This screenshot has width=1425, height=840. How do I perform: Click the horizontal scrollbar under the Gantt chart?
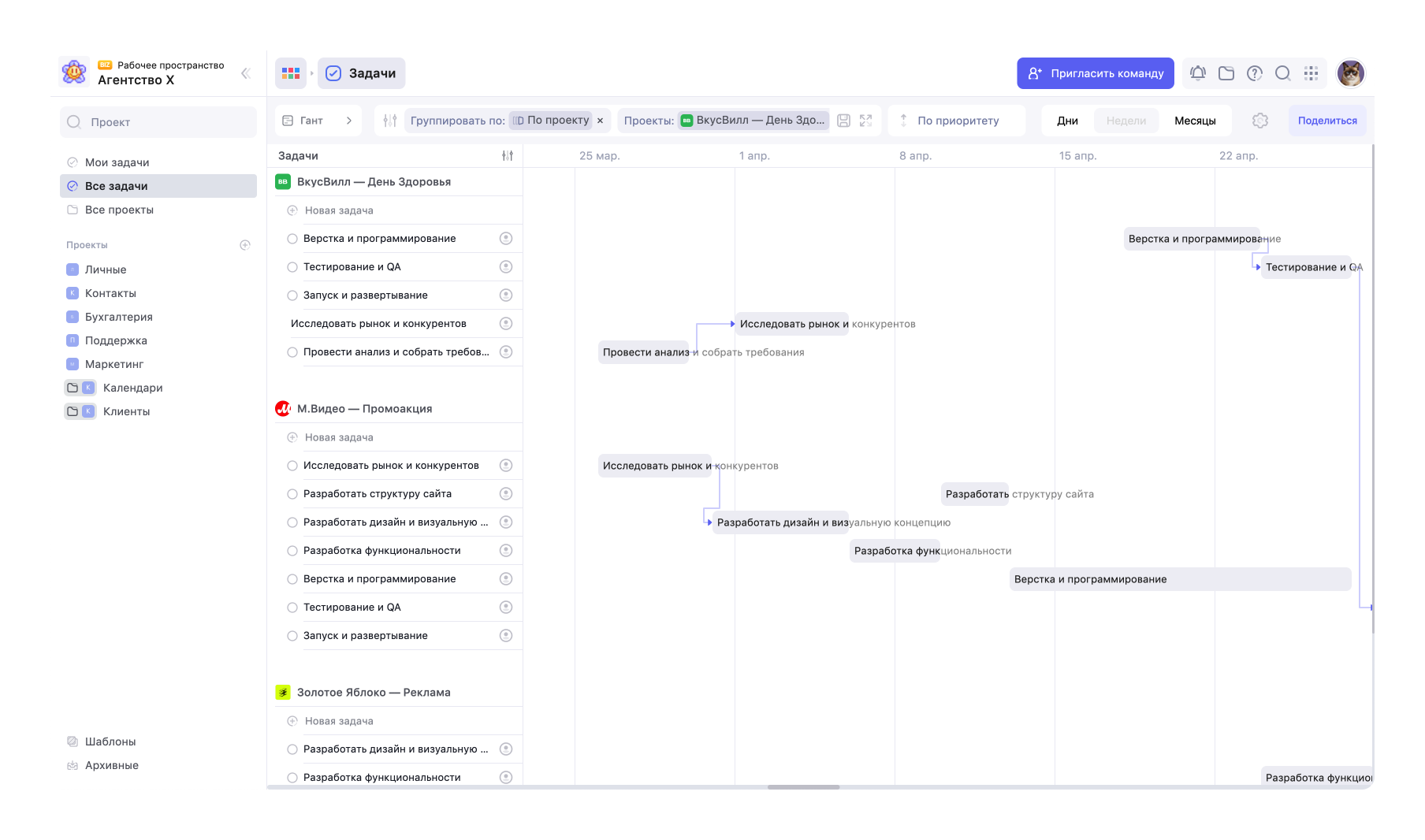[803, 786]
